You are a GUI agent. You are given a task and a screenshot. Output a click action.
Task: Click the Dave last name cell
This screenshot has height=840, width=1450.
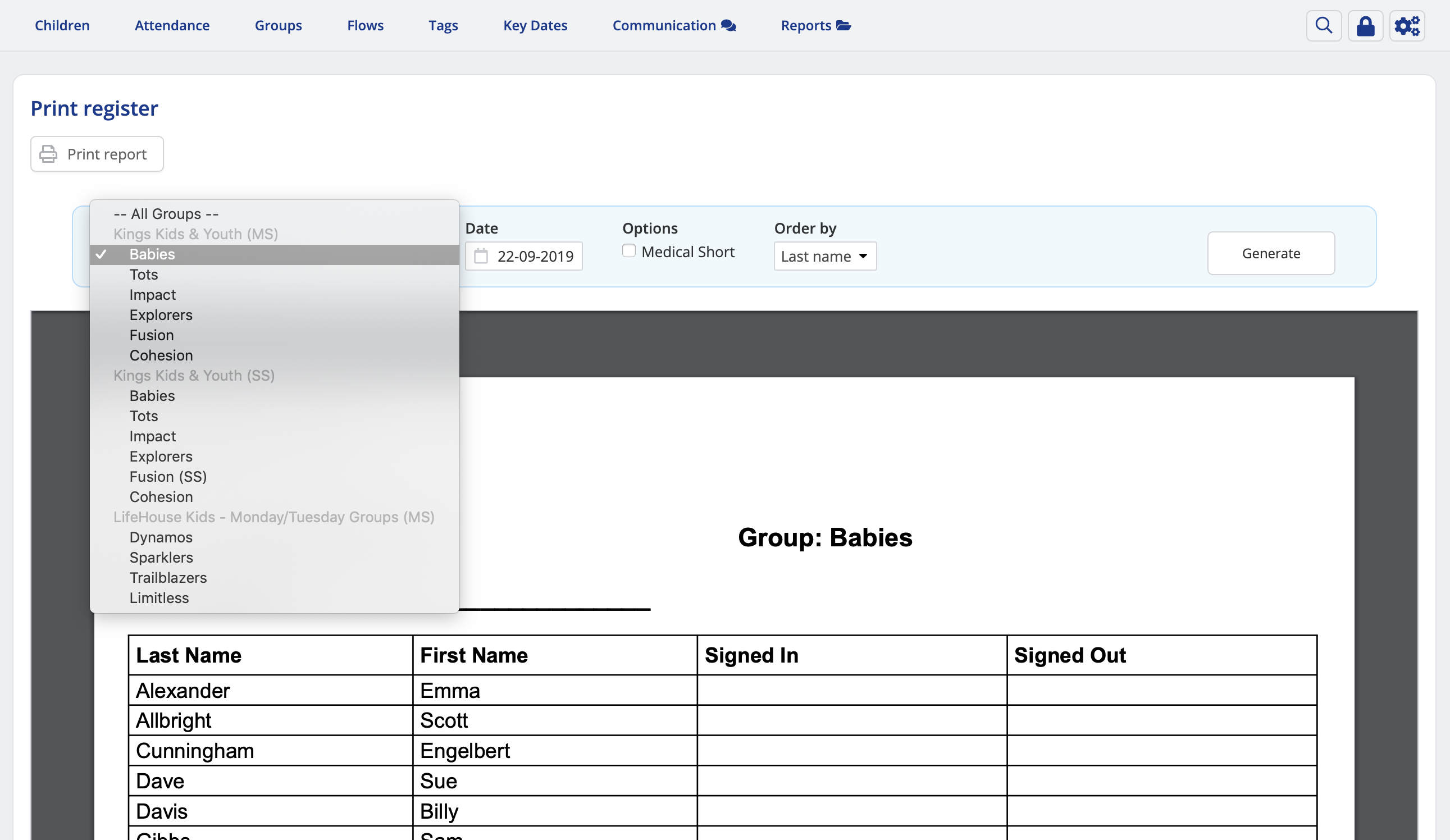(271, 781)
